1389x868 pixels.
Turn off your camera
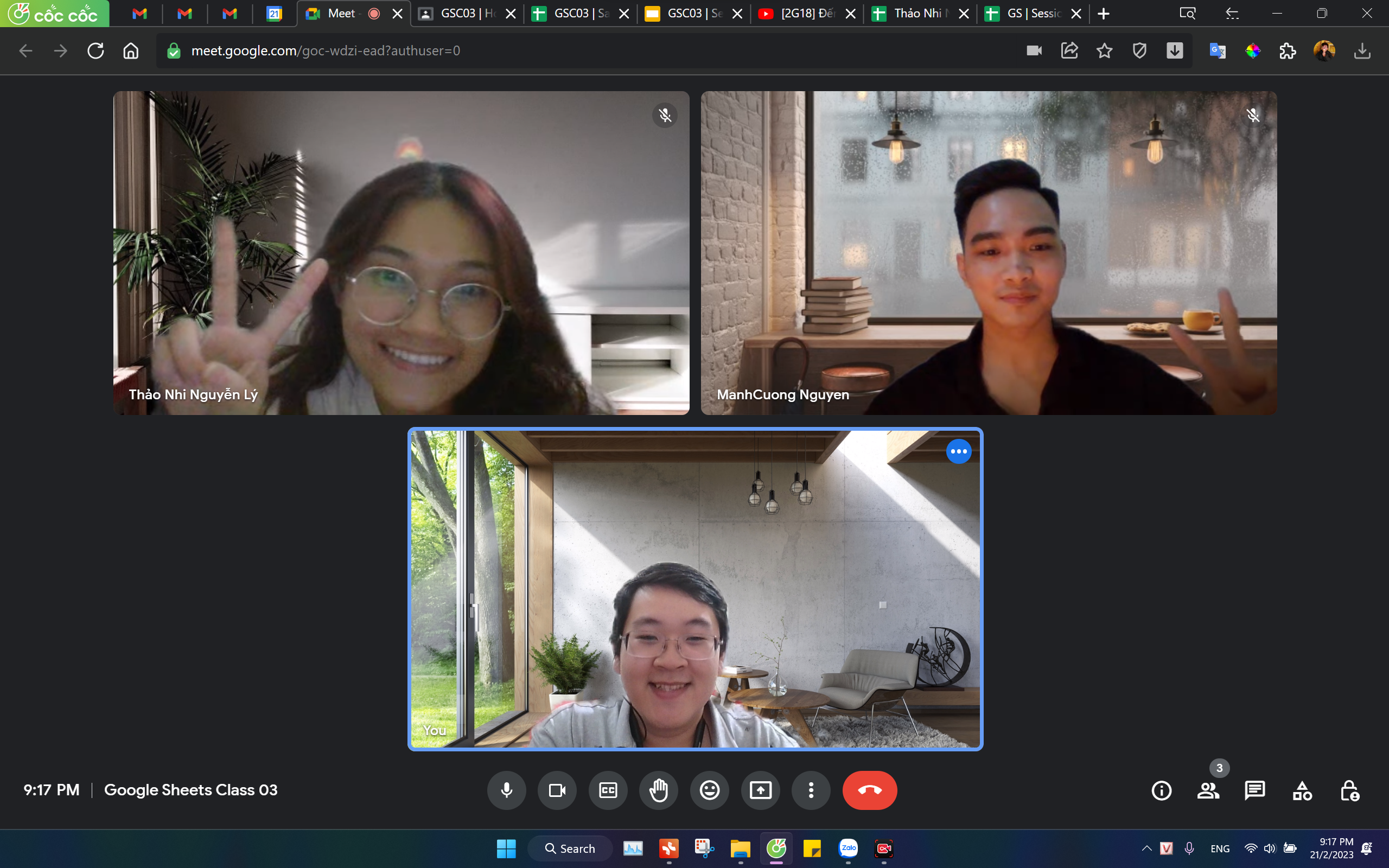[557, 790]
